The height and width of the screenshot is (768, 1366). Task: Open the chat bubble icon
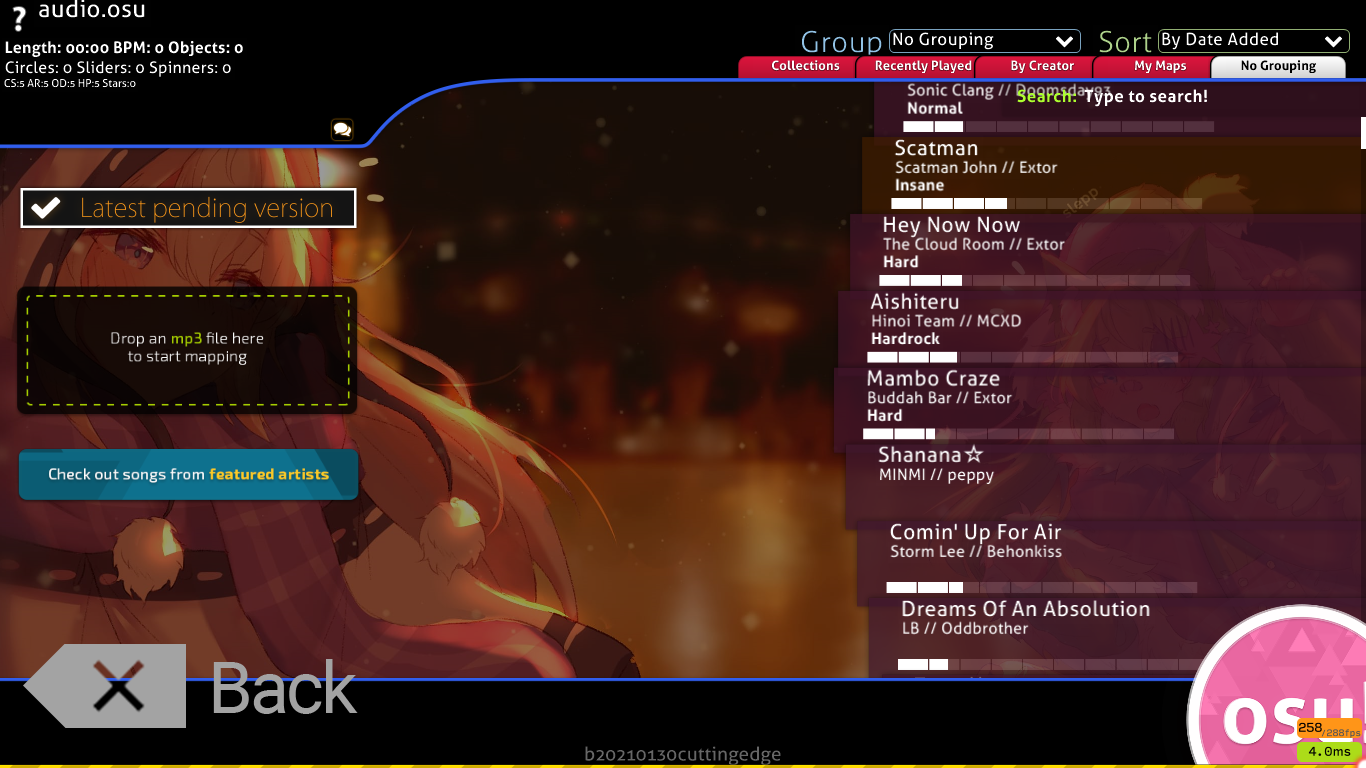click(342, 130)
